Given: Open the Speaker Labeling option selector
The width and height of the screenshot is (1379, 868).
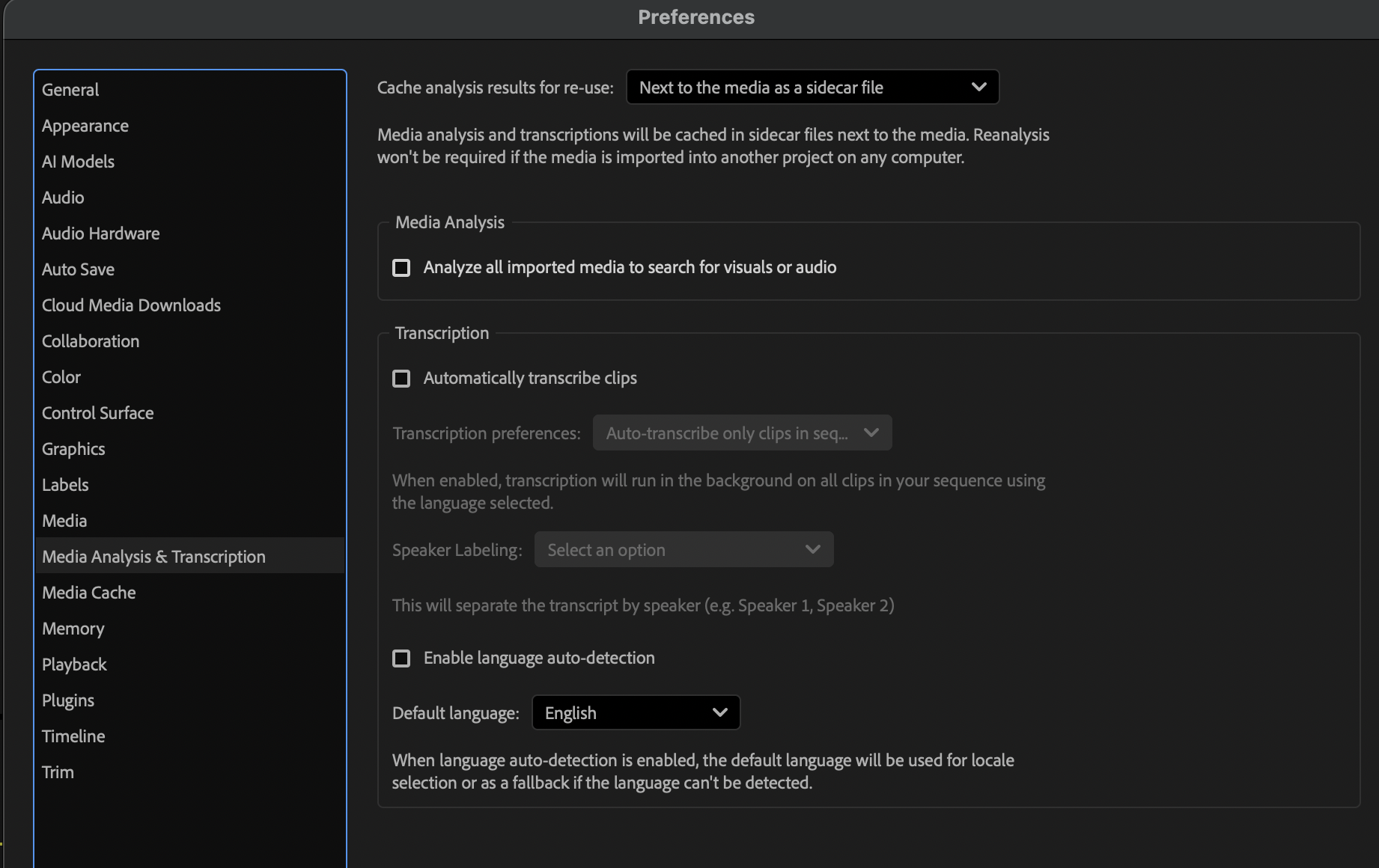Looking at the screenshot, I should [x=683, y=549].
